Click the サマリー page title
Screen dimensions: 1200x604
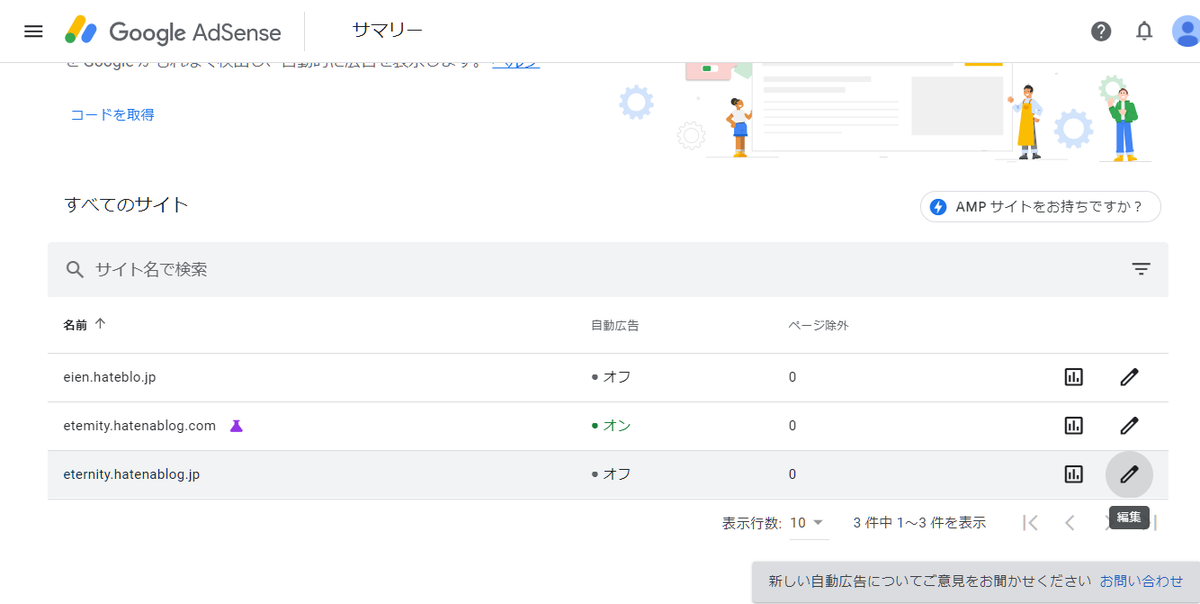click(387, 30)
